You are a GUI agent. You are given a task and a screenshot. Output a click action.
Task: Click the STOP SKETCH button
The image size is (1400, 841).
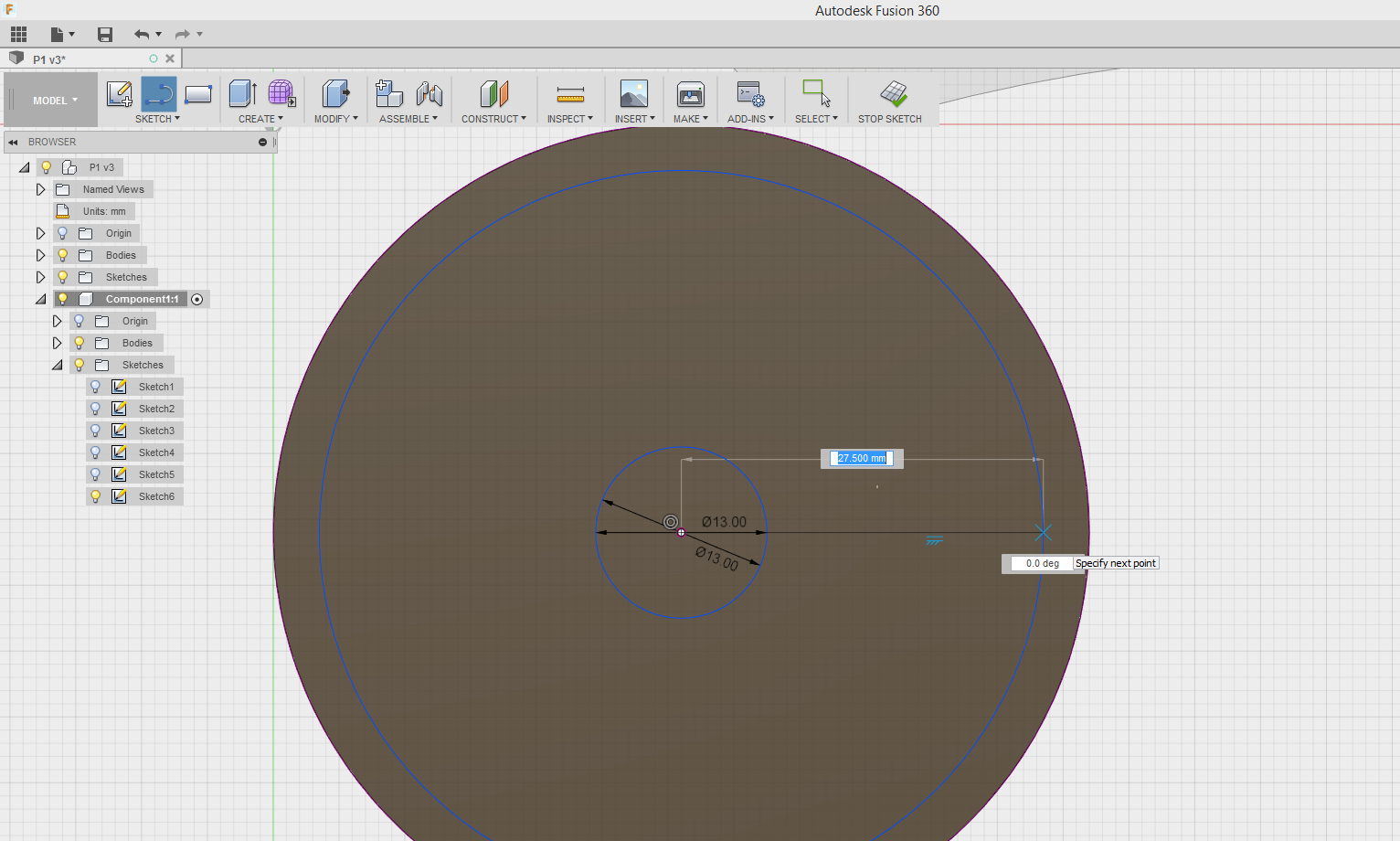[x=890, y=101]
